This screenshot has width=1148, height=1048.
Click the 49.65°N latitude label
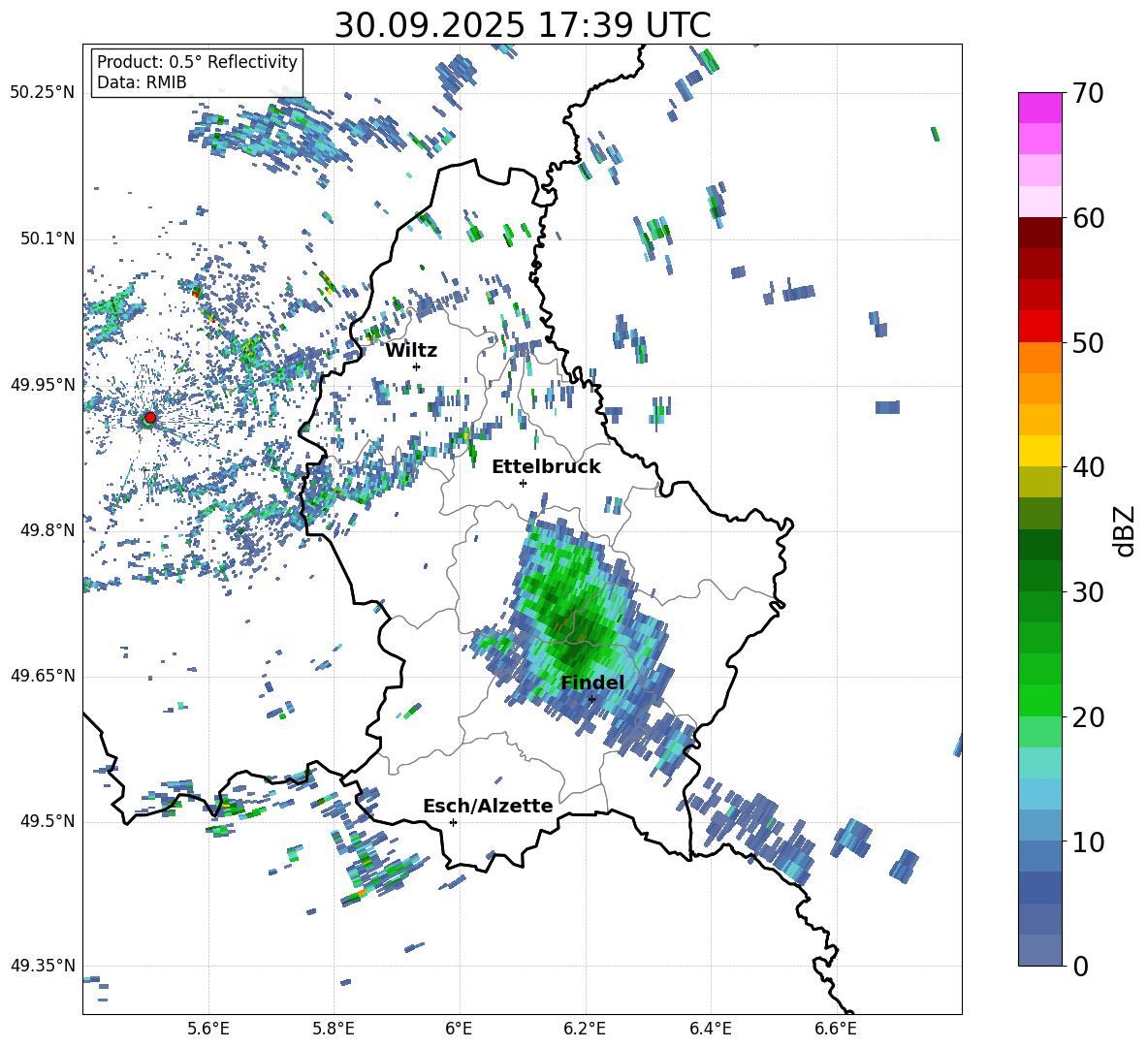43,676
